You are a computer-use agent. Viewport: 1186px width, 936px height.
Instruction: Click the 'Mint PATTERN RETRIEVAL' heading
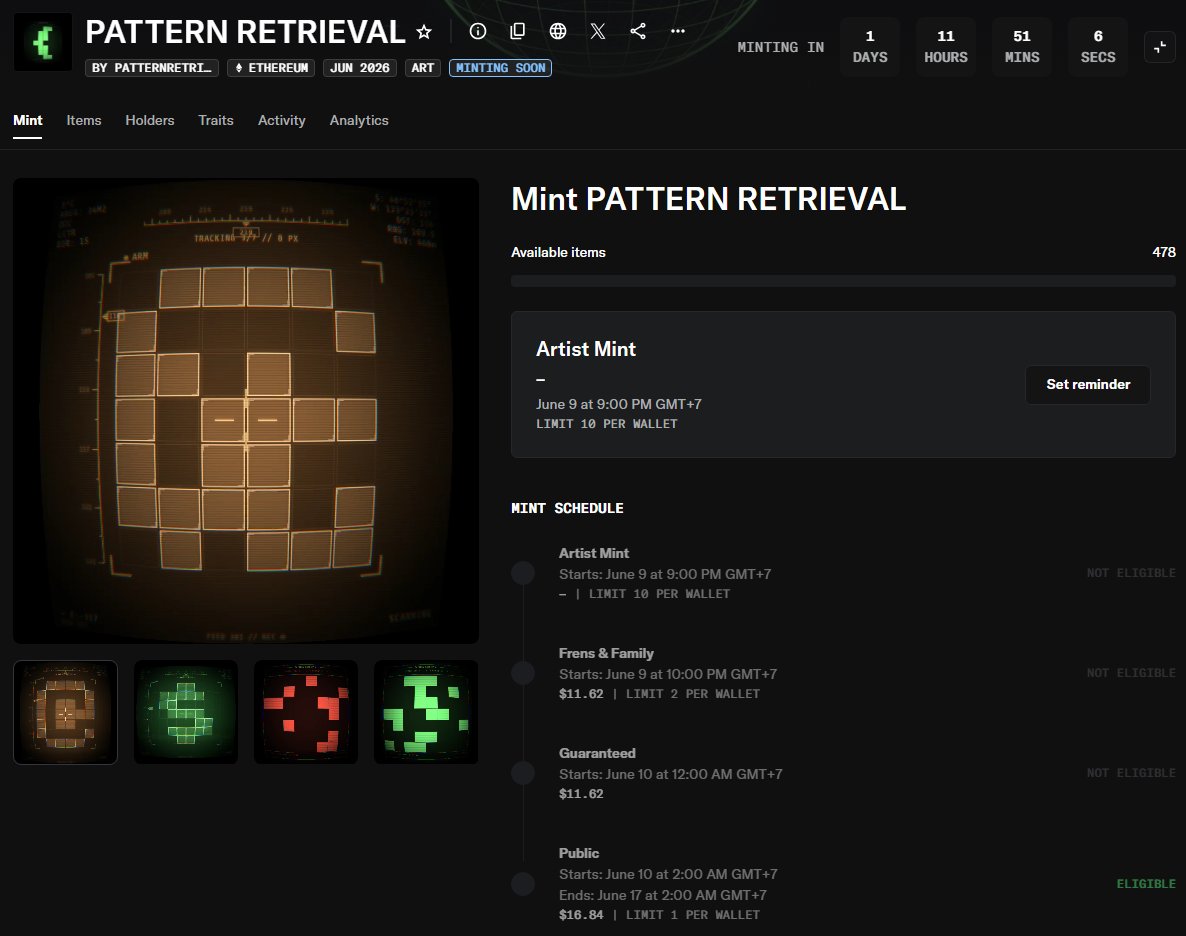pyautogui.click(x=709, y=199)
